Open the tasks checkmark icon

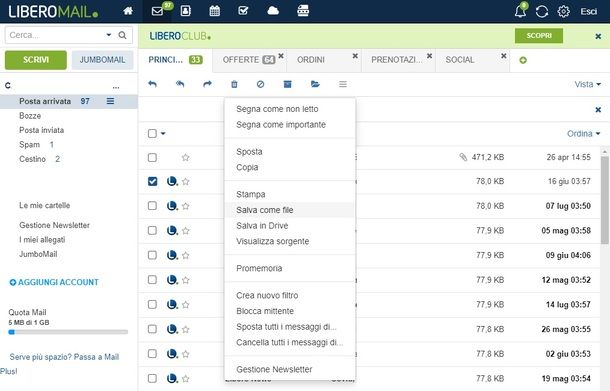click(x=243, y=11)
